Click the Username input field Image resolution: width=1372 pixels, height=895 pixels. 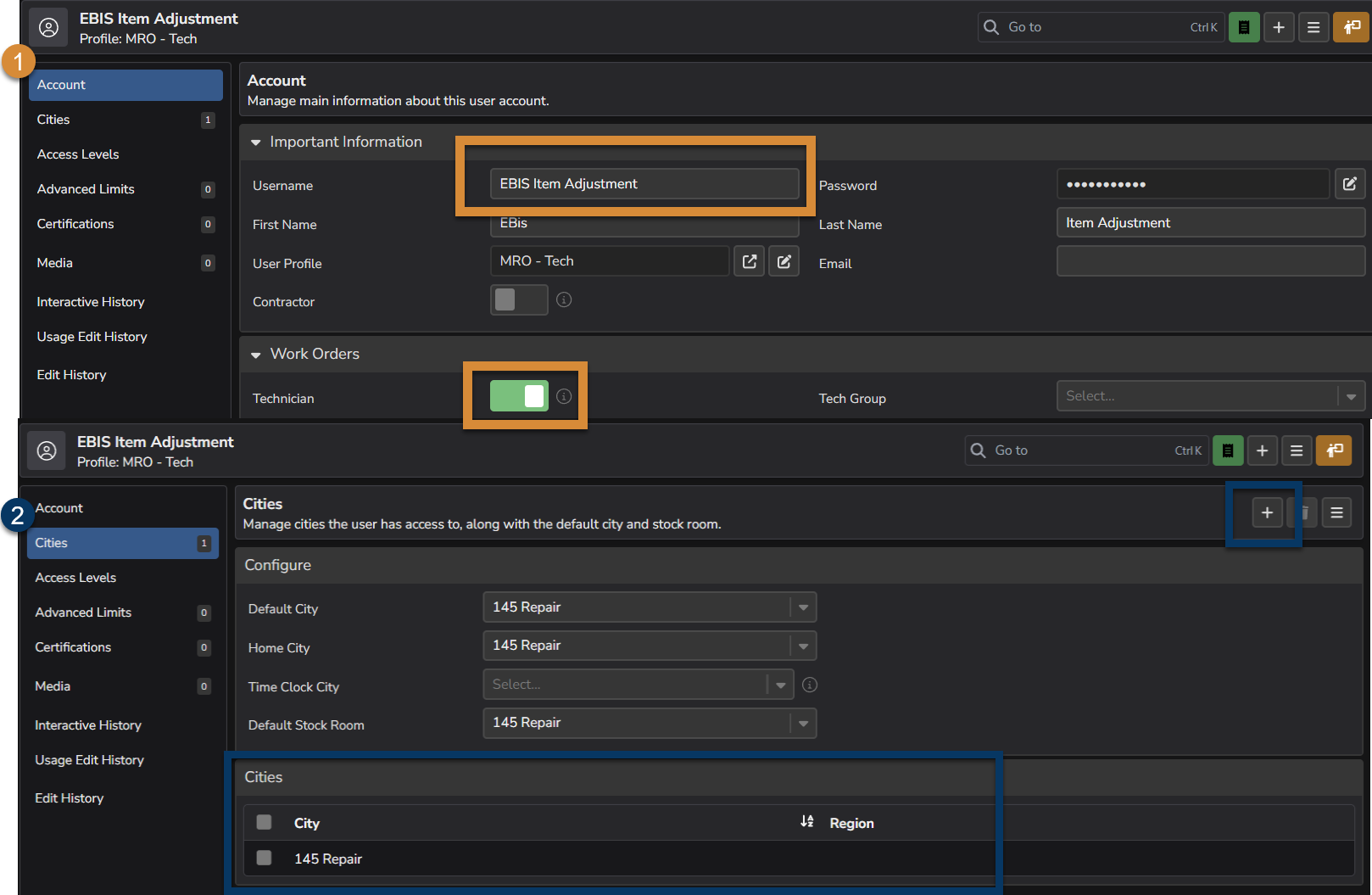coord(644,184)
